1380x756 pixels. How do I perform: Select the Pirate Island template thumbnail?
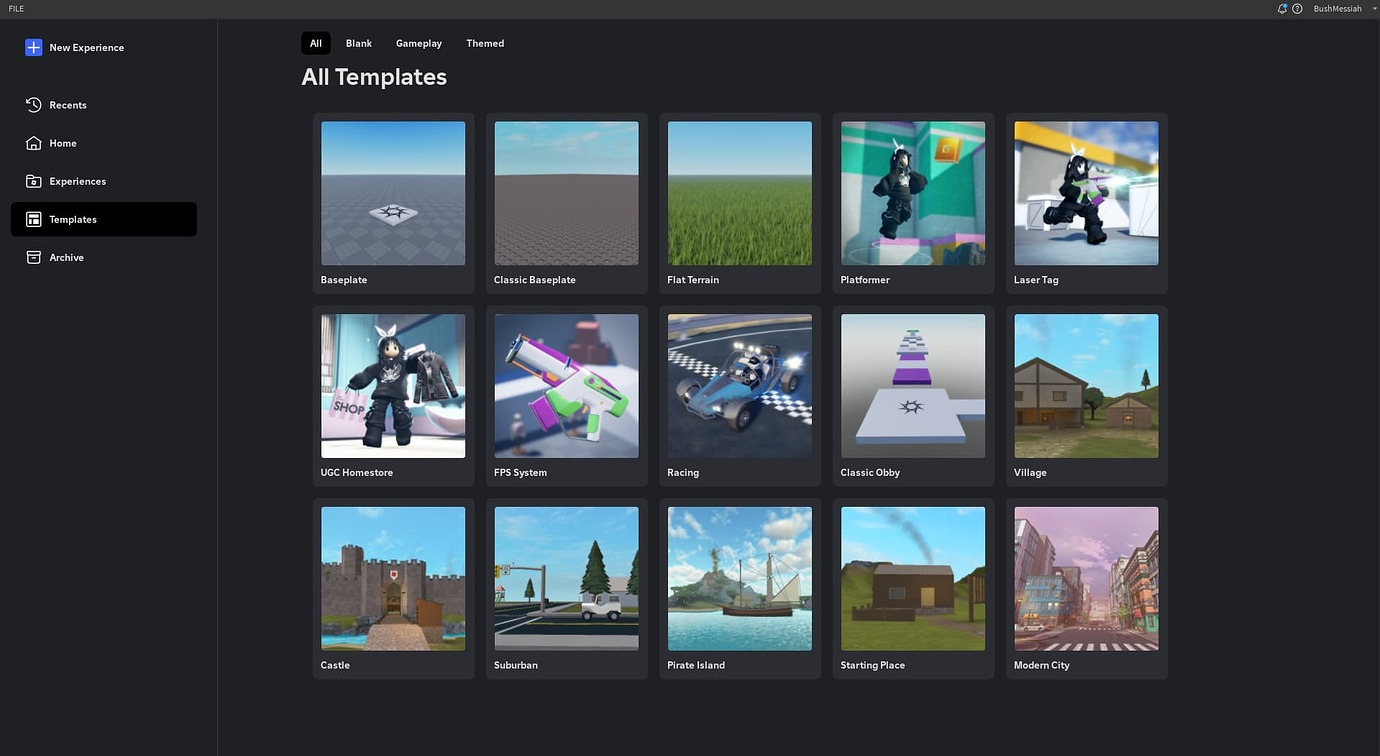coord(740,579)
